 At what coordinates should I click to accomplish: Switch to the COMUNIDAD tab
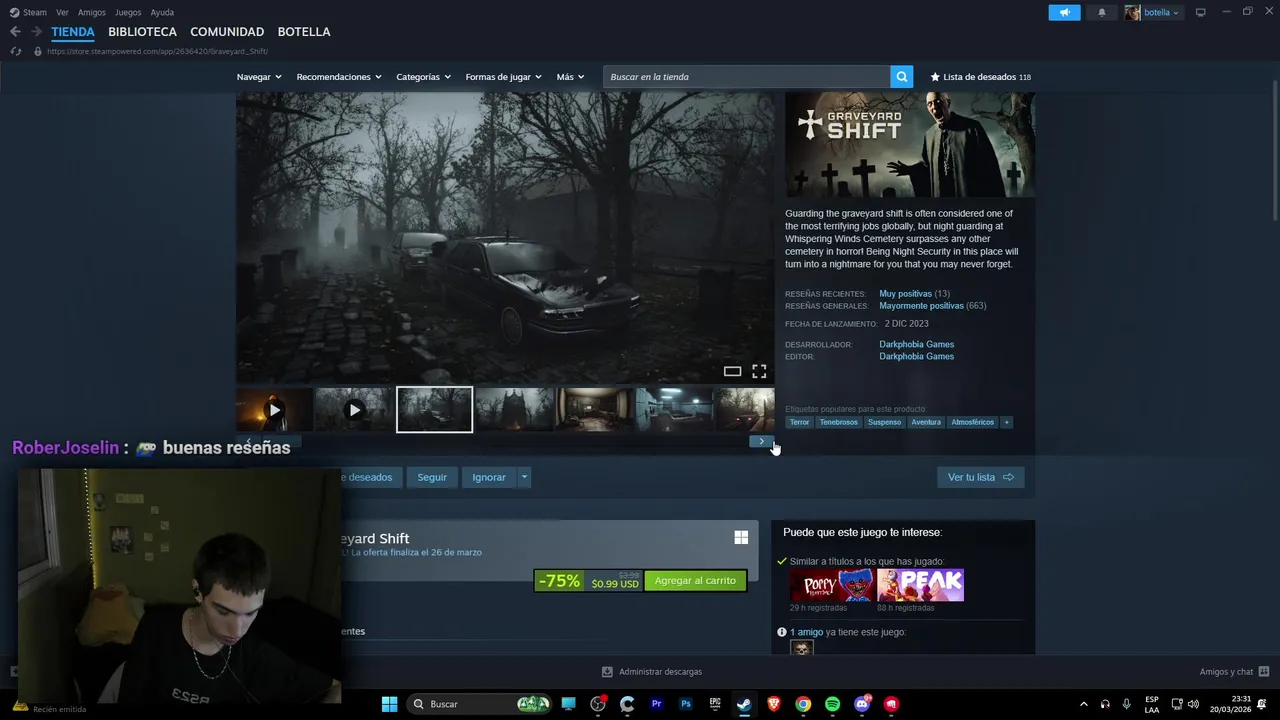[227, 32]
